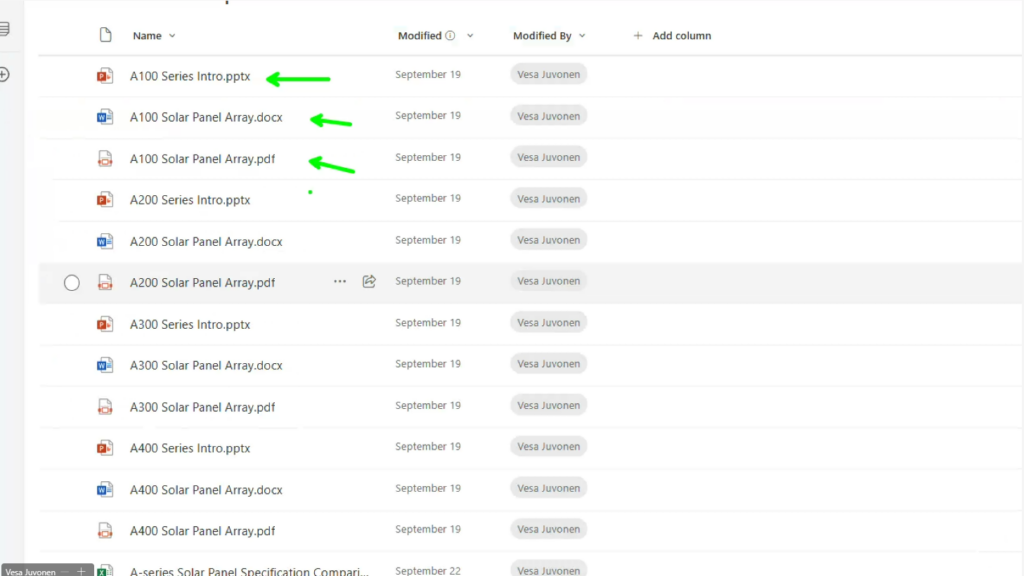Image resolution: width=1024 pixels, height=576 pixels.
Task: Open A100 Series Intro.pptx
Action: (190, 76)
